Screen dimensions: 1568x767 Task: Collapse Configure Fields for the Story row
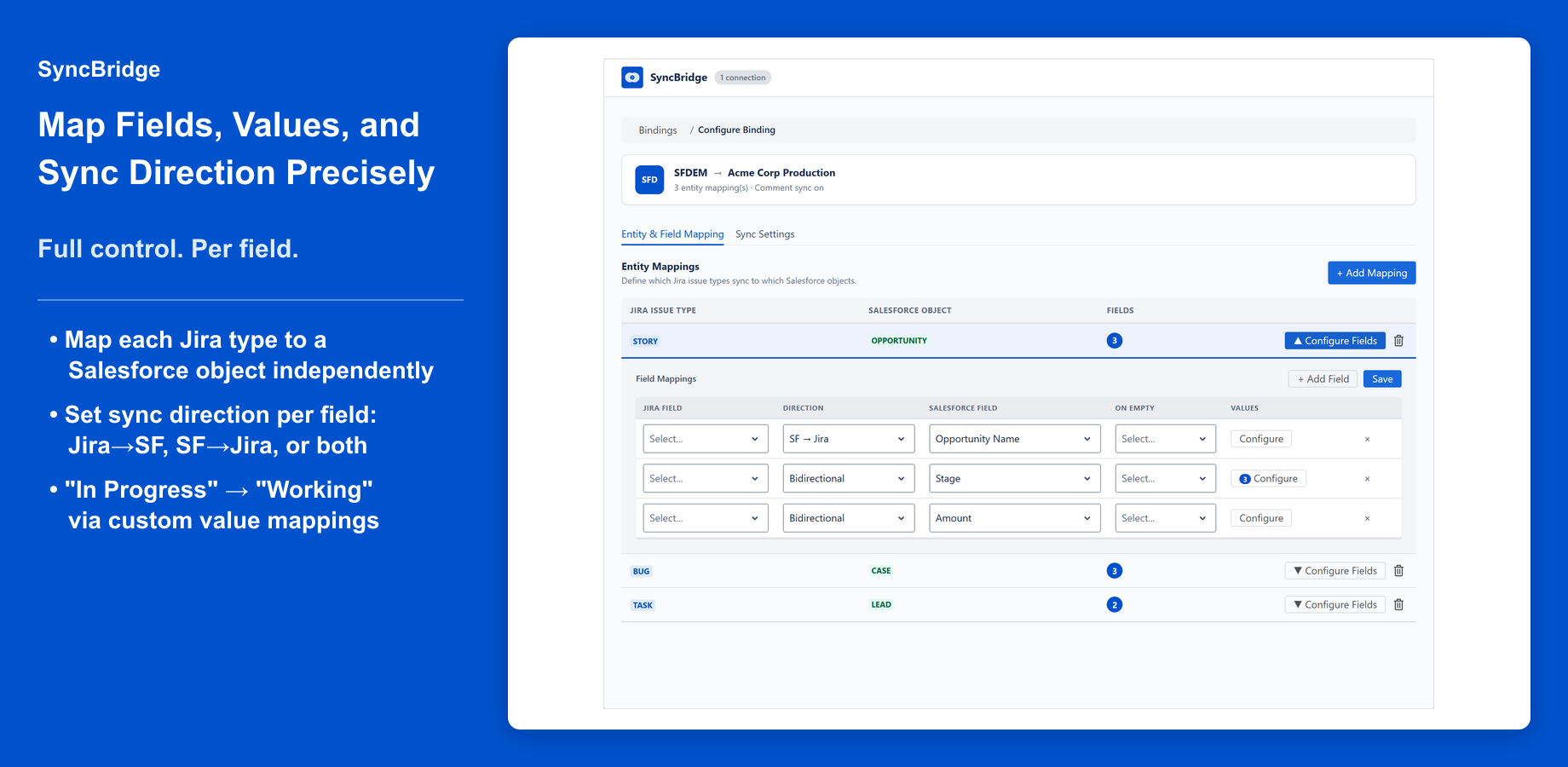point(1335,341)
